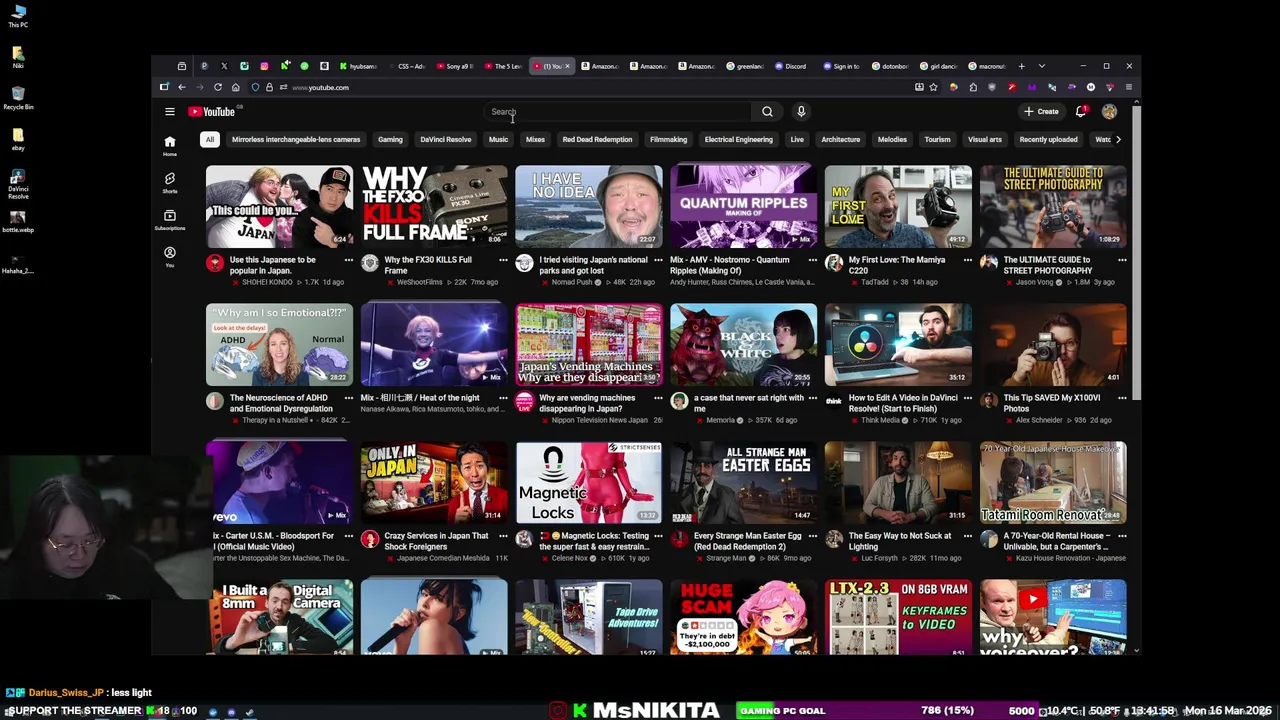This screenshot has width=1280, height=720.
Task: Filter by Red Dead Redemption chip
Action: click(597, 140)
